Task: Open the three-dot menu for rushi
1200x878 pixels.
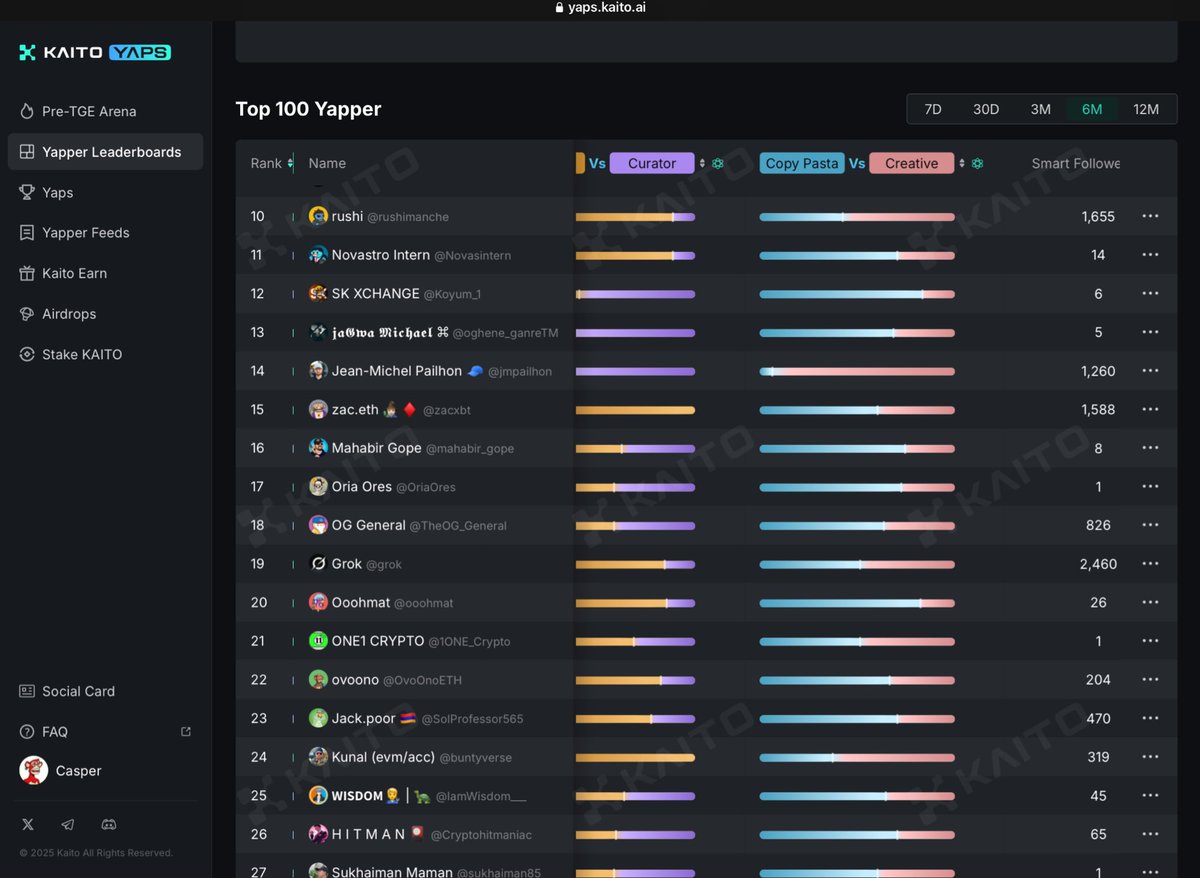Action: click(x=1150, y=216)
